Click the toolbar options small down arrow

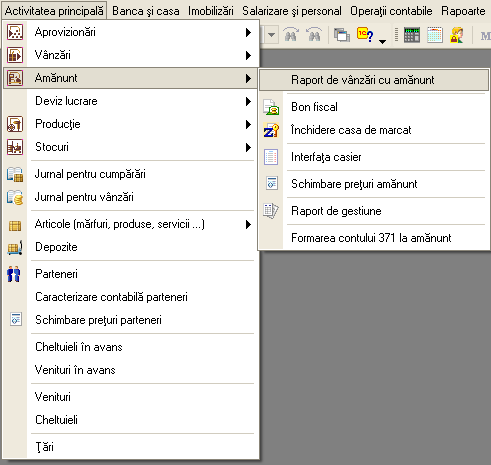pos(383,42)
